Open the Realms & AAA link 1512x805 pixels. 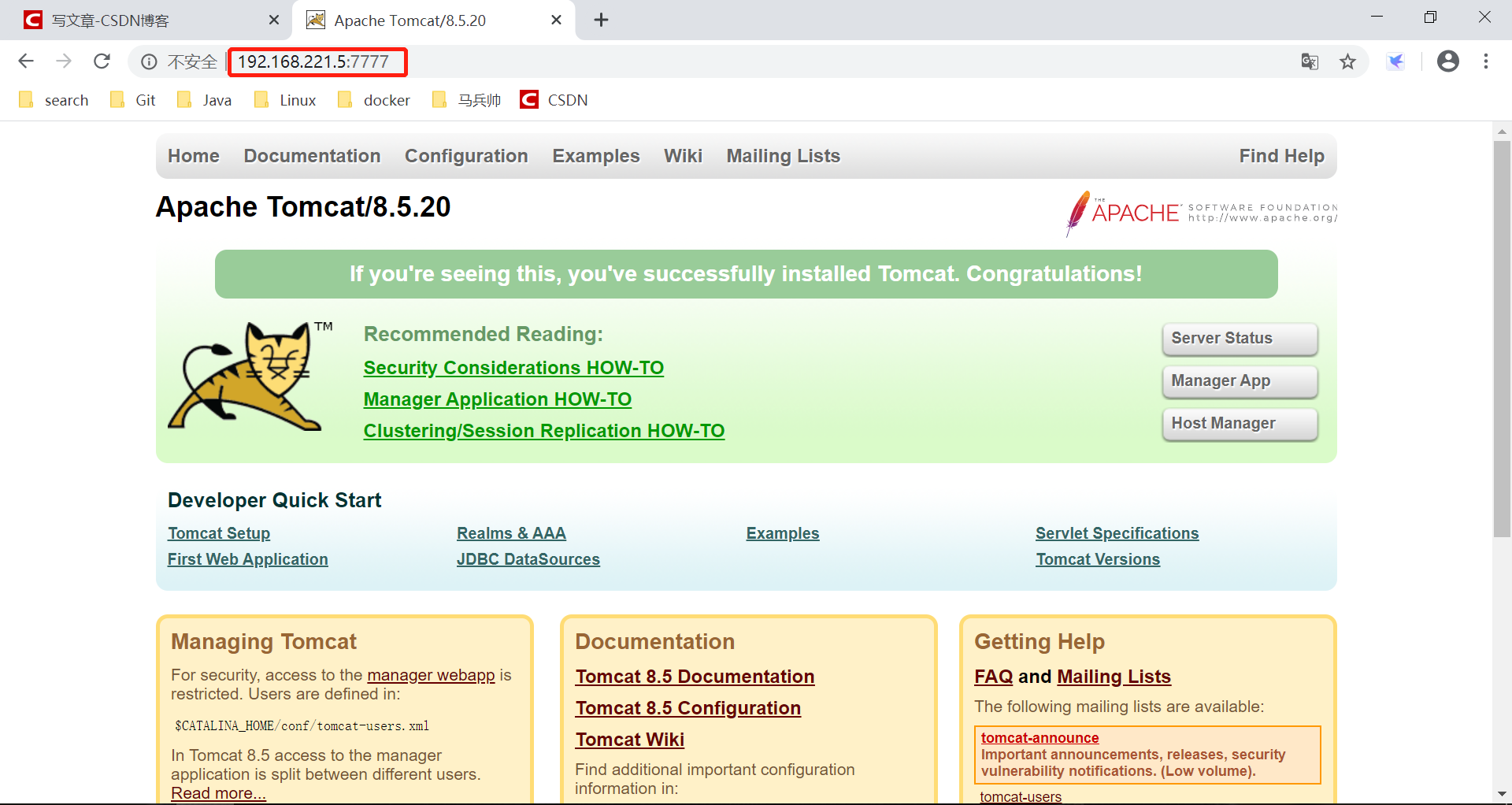point(512,533)
